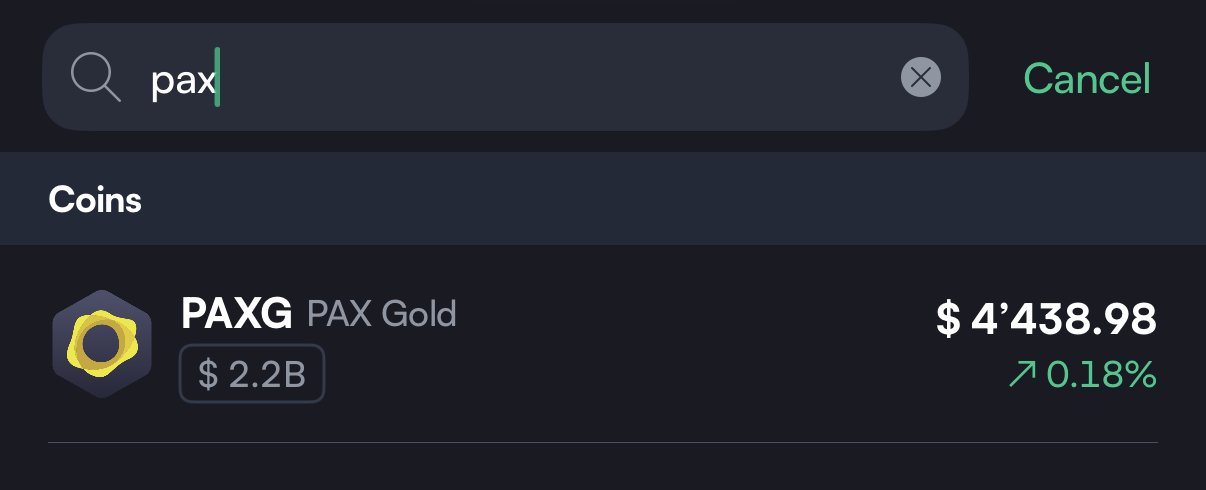This screenshot has width=1206, height=490.
Task: Click the $ 2.2B market cap badge
Action: pyautogui.click(x=252, y=374)
